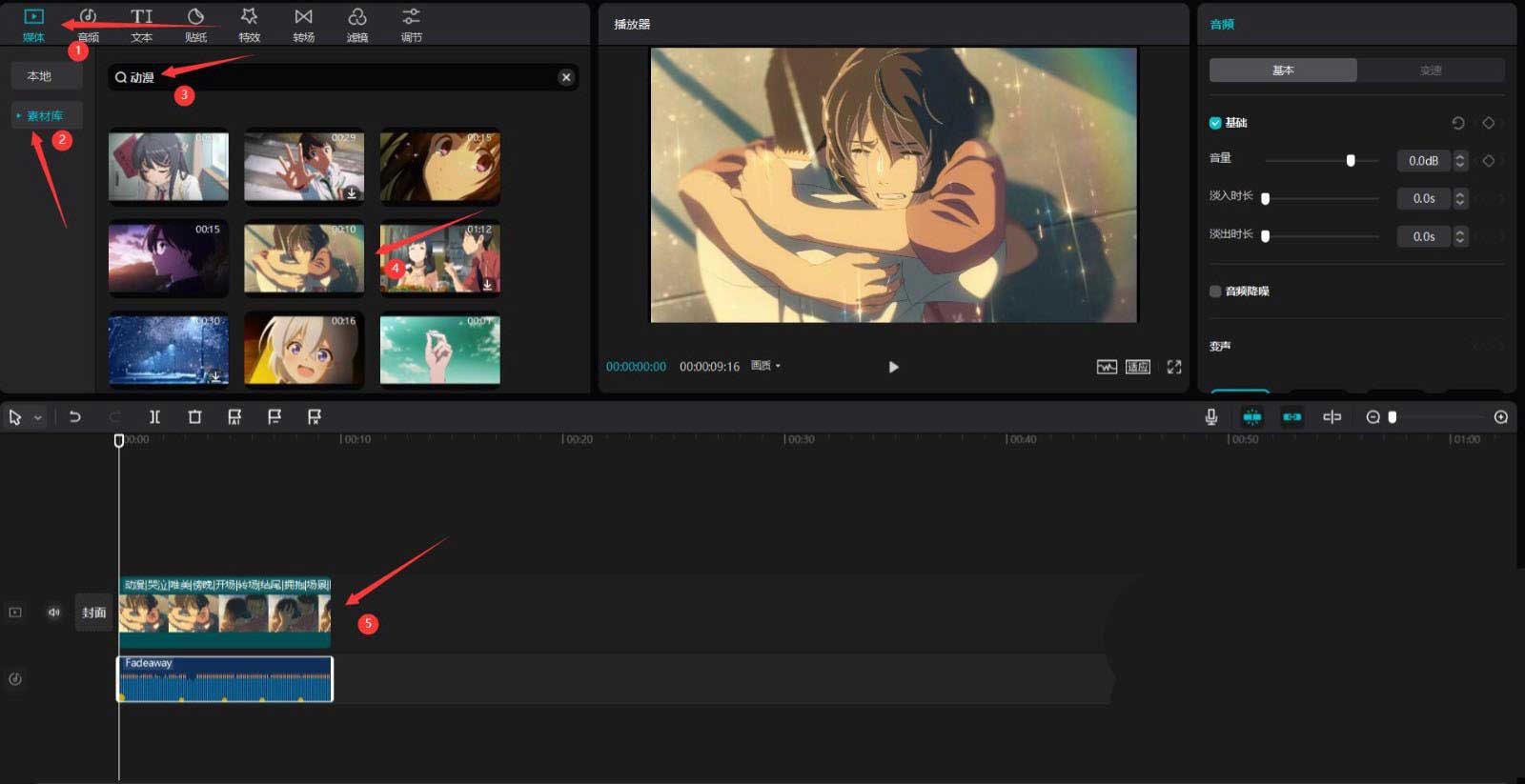
Task: Download the 00:30 snowy night clip
Action: click(216, 376)
